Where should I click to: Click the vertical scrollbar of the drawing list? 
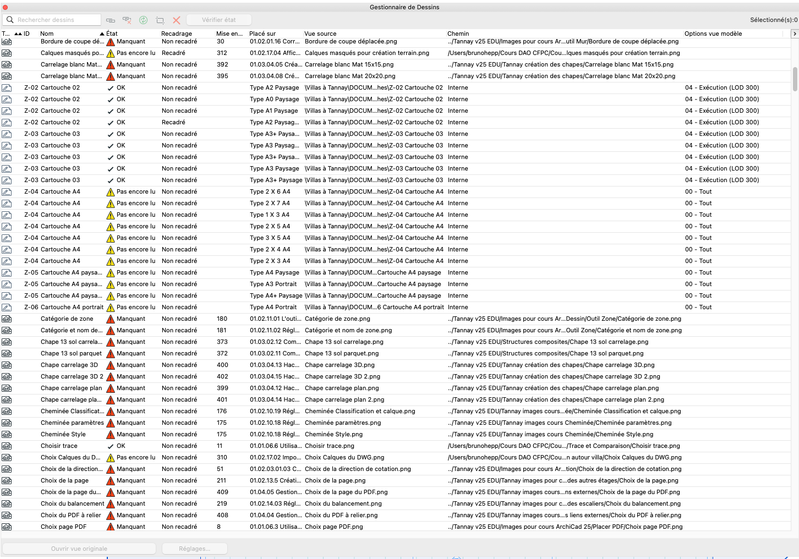(795, 79)
